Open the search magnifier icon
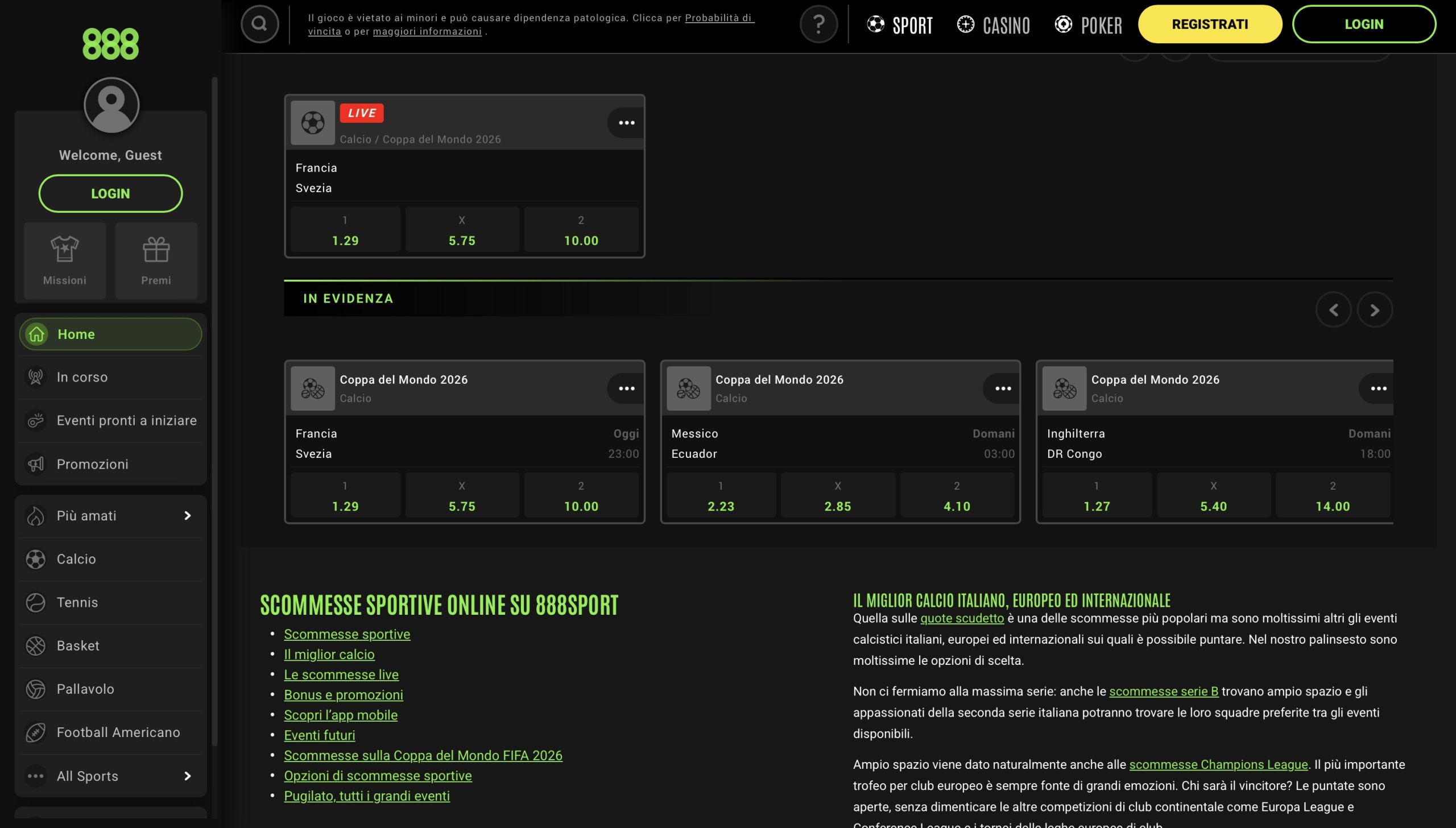The width and height of the screenshot is (1456, 828). (x=259, y=24)
